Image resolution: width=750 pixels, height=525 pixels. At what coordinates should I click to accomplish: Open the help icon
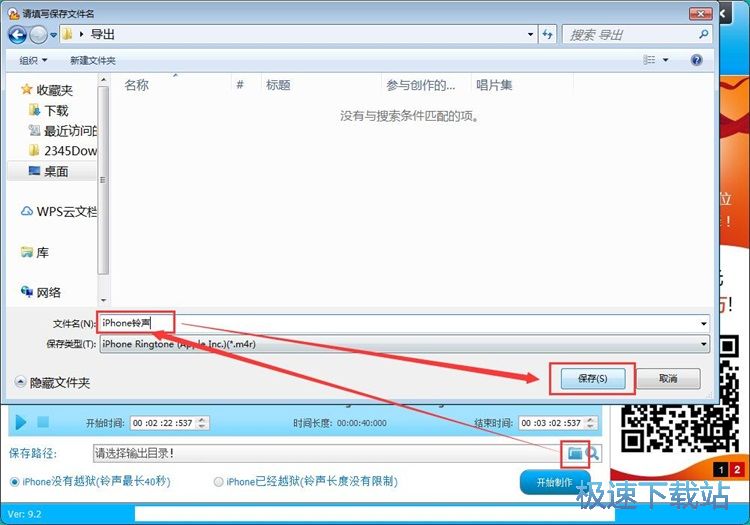click(x=696, y=60)
